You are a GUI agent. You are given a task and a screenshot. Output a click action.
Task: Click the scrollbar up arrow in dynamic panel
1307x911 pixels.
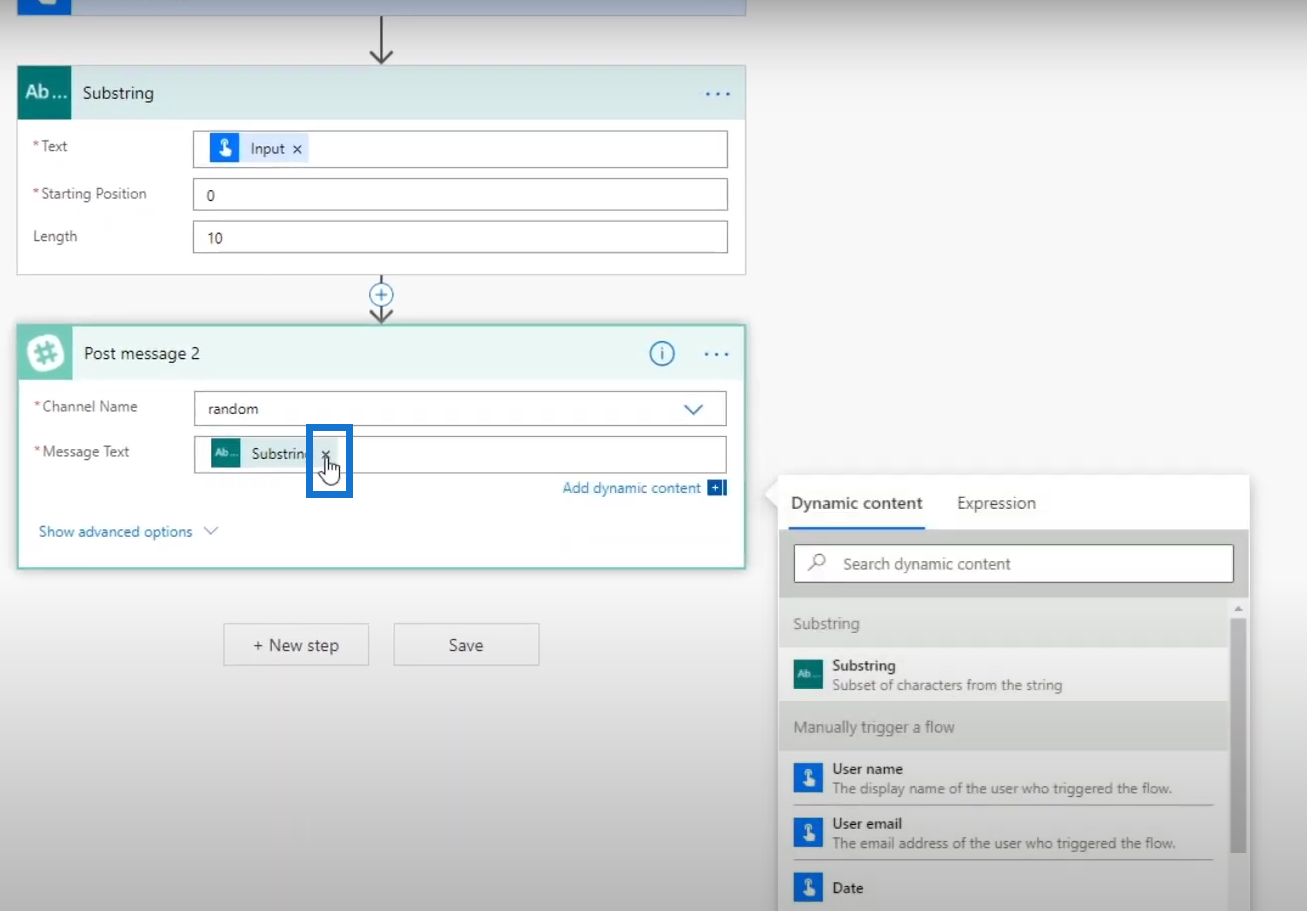[1238, 608]
